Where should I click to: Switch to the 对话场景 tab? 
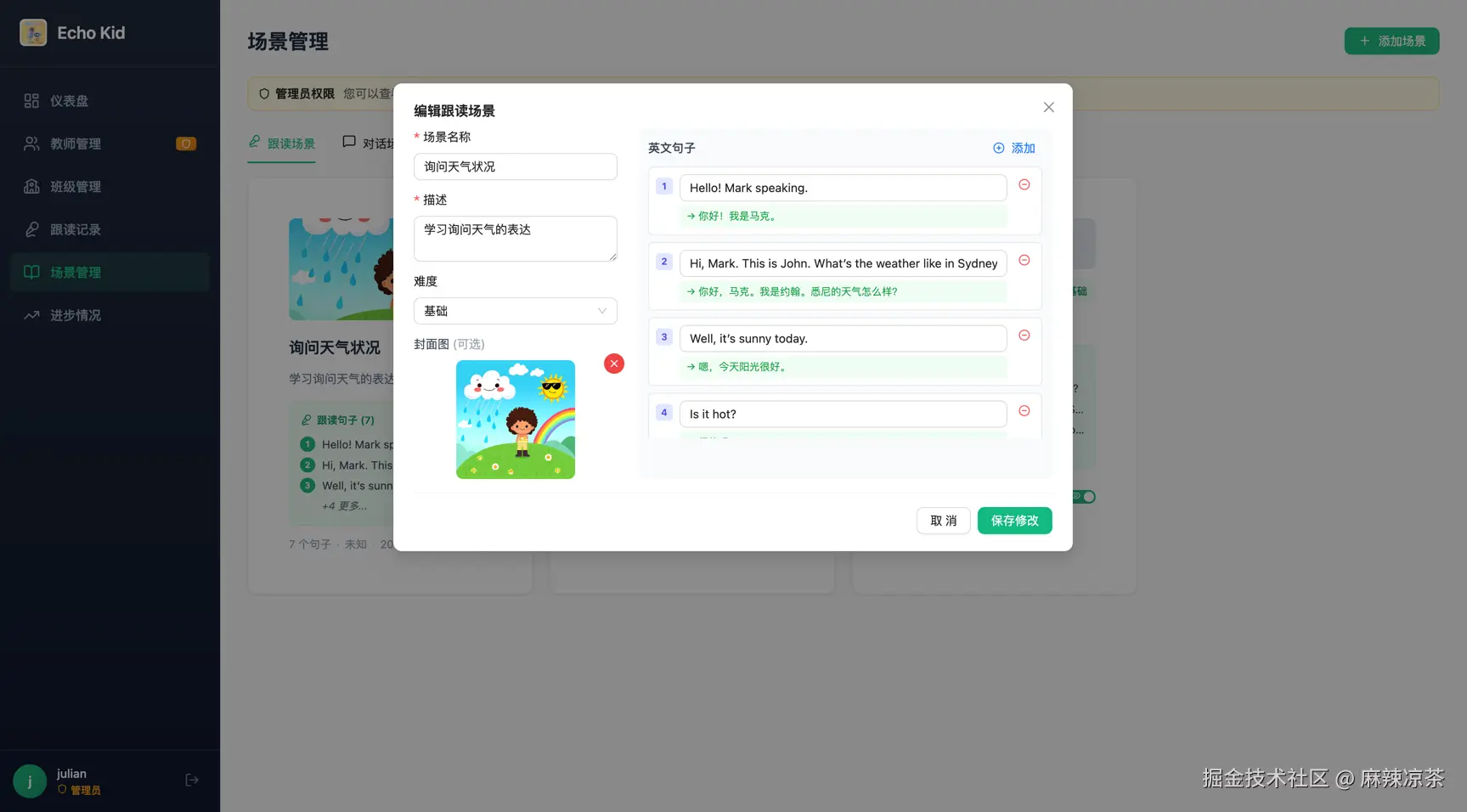pyautogui.click(x=370, y=143)
